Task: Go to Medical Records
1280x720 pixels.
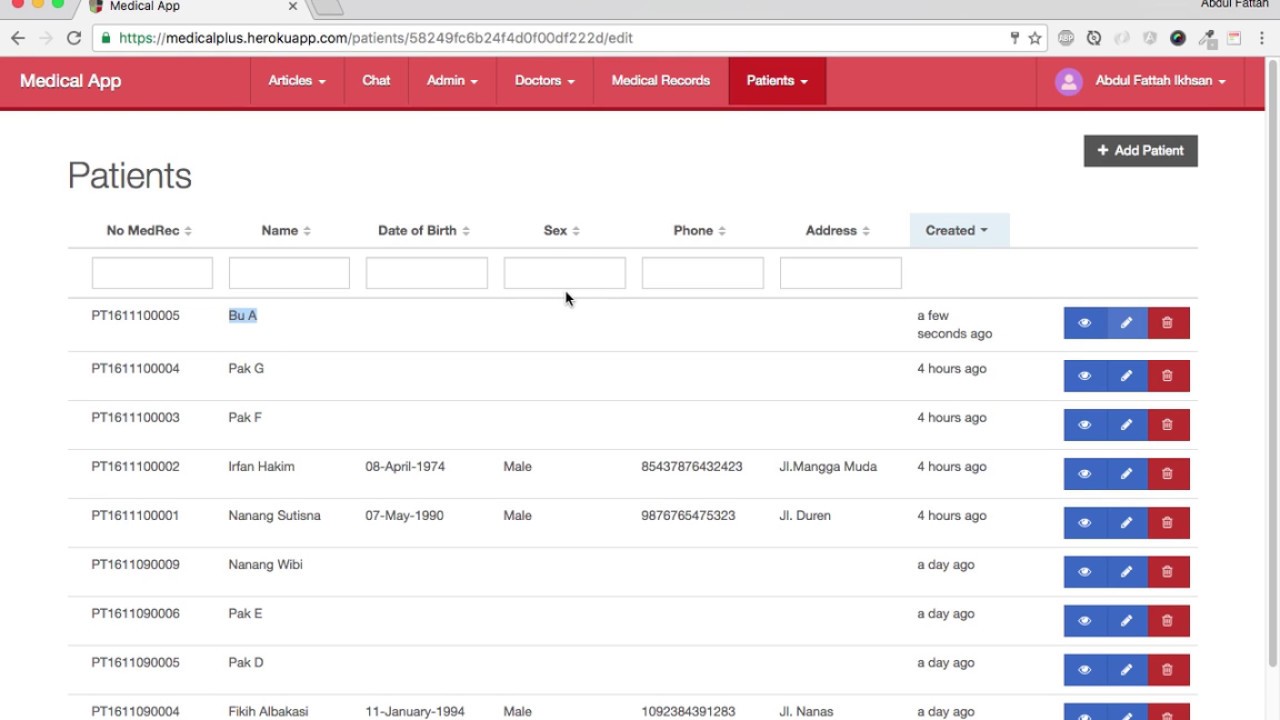Action: click(661, 81)
